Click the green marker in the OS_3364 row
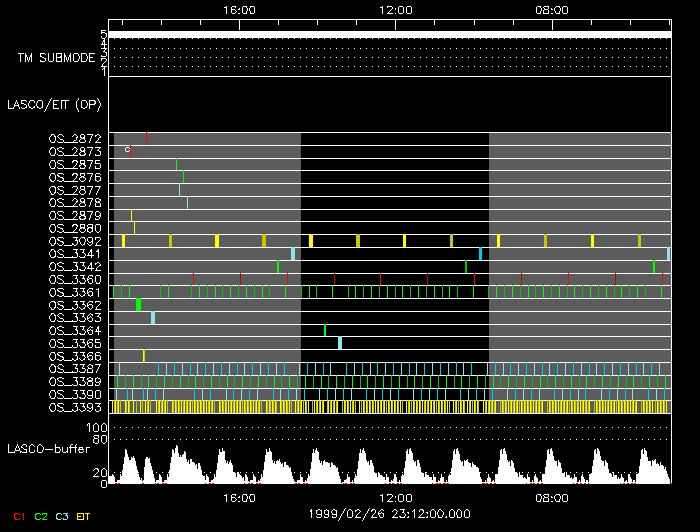This screenshot has height=532, width=700. [325, 330]
